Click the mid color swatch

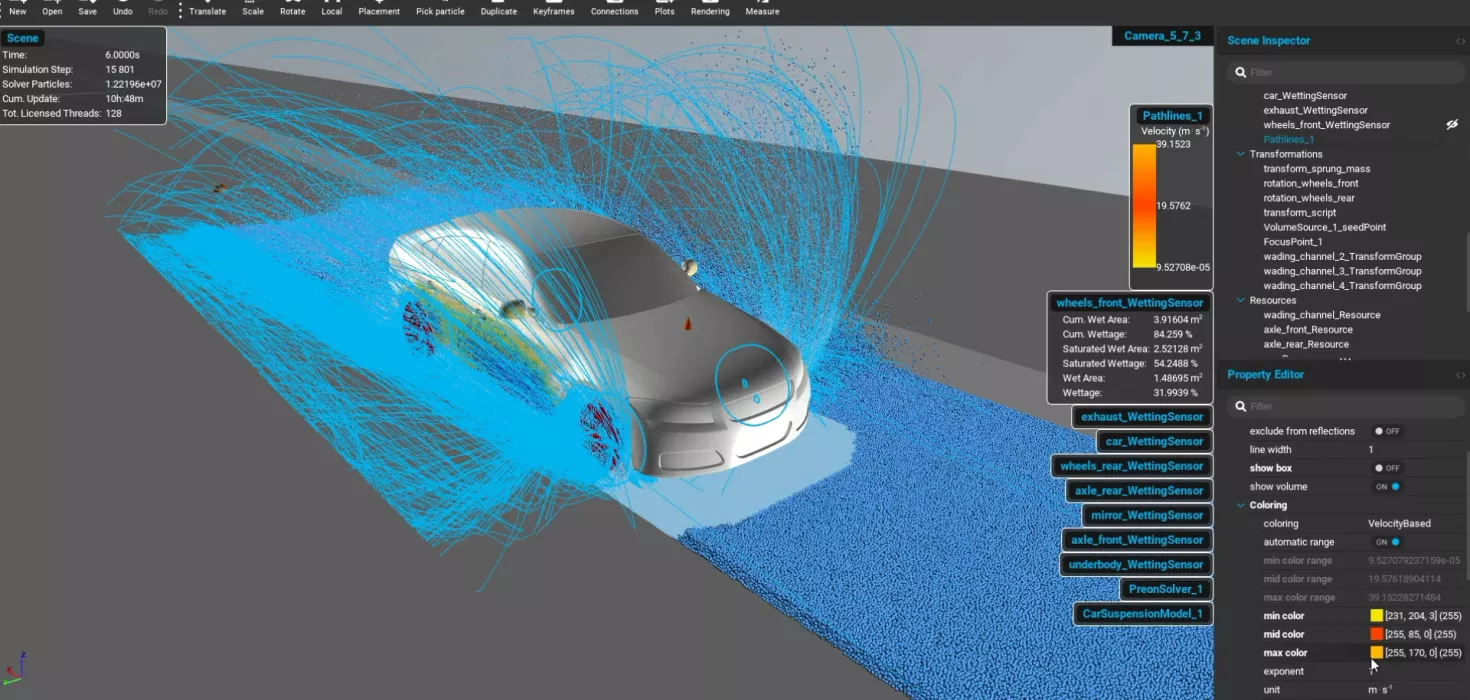click(1376, 634)
